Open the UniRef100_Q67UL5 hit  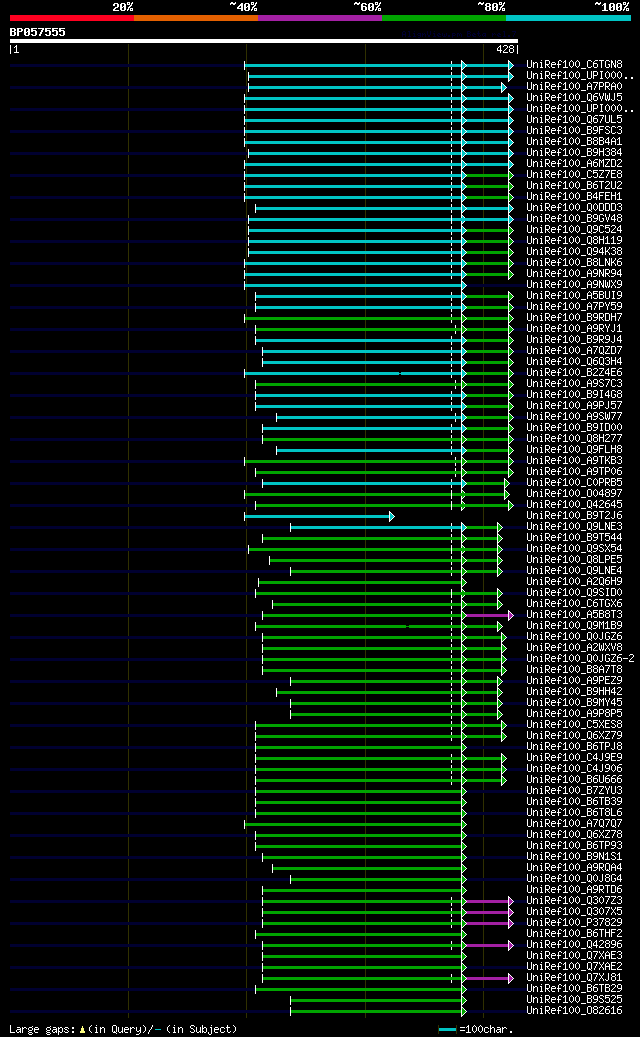[574, 120]
